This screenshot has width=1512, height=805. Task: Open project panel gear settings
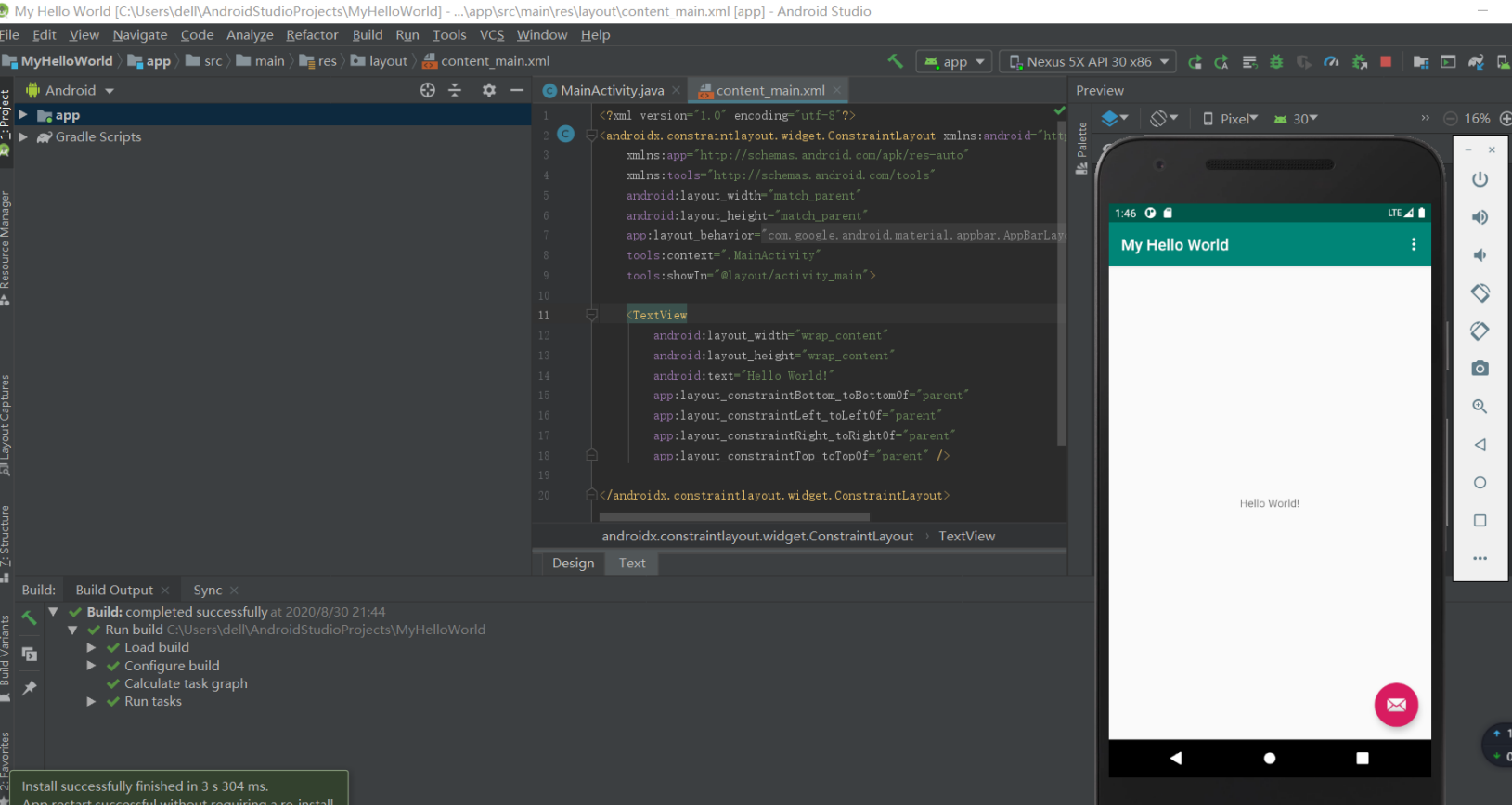(x=489, y=90)
